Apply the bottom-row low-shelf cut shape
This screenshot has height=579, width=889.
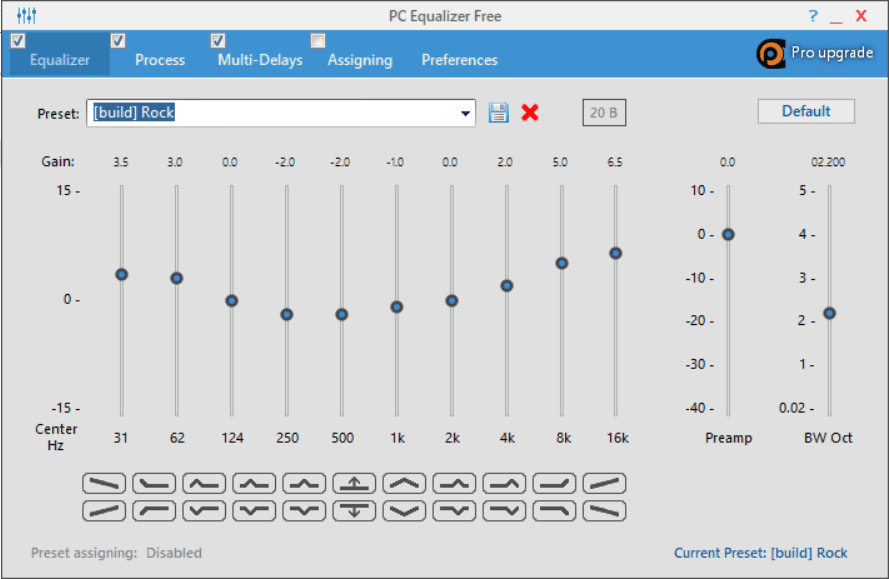154,511
